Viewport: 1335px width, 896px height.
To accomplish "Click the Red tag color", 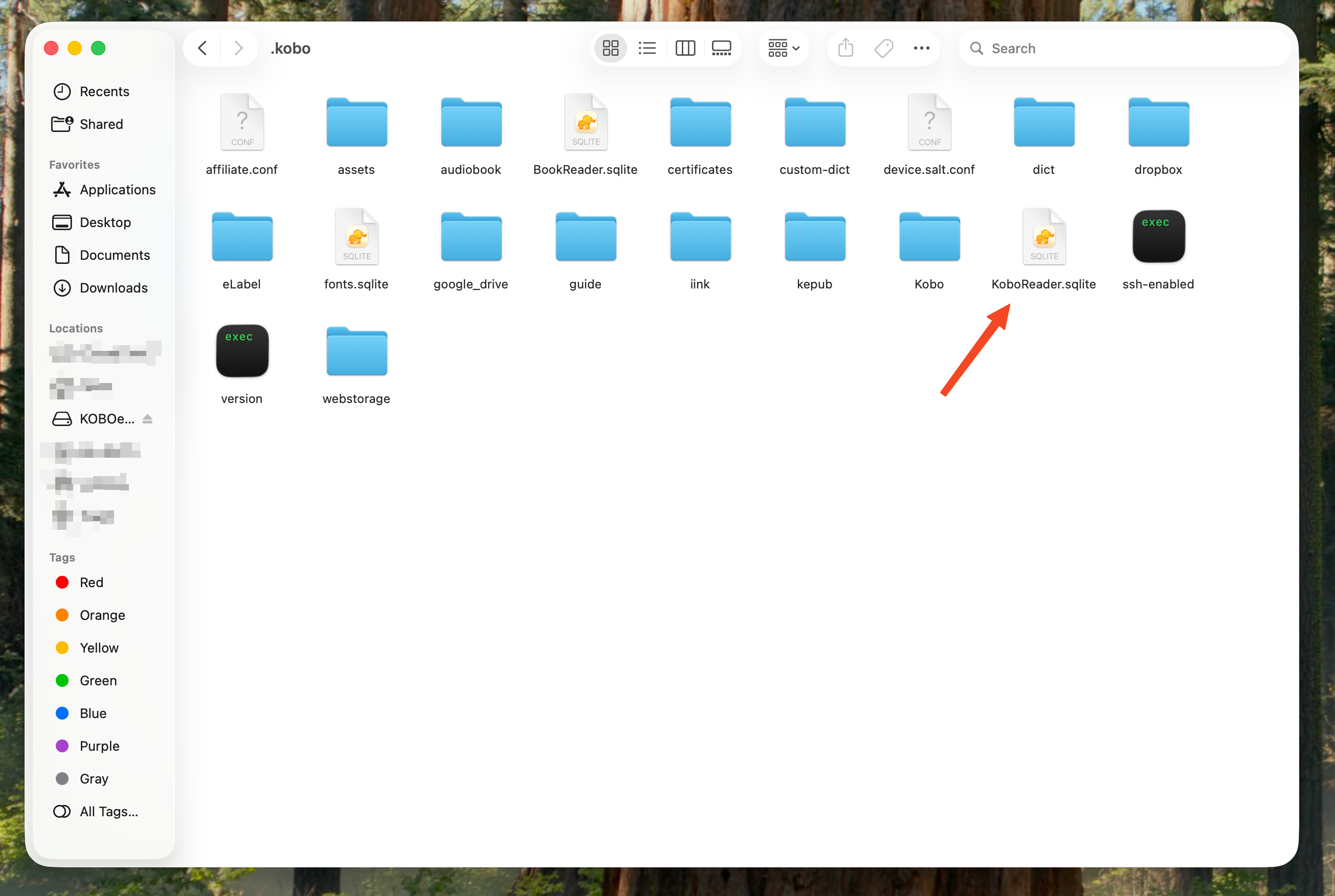I will pyautogui.click(x=91, y=583).
